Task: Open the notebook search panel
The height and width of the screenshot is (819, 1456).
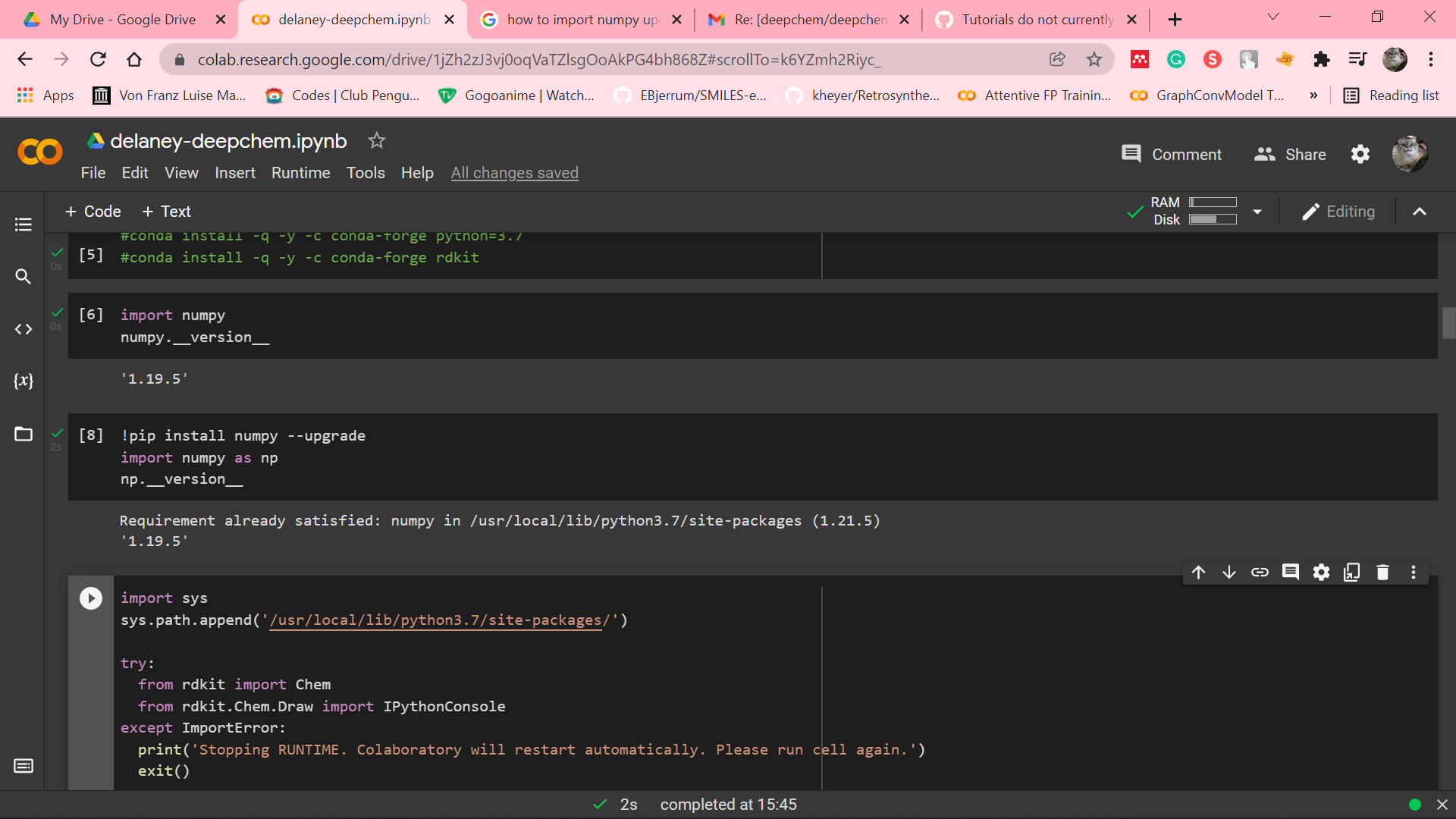Action: coord(23,277)
